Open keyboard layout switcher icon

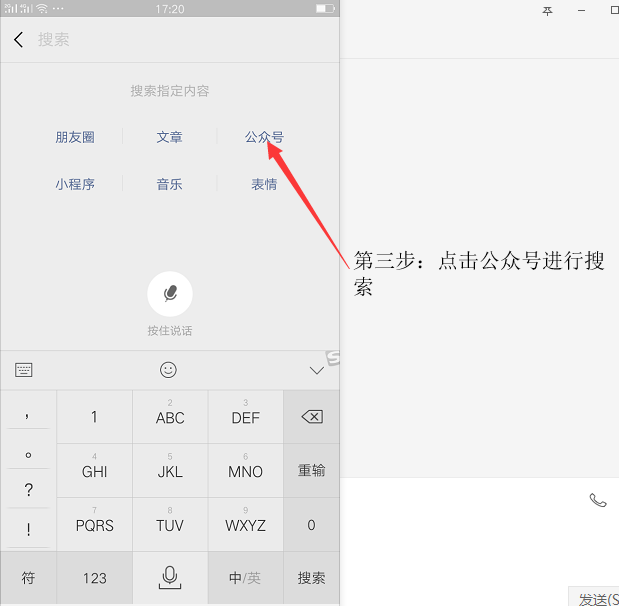pos(24,370)
